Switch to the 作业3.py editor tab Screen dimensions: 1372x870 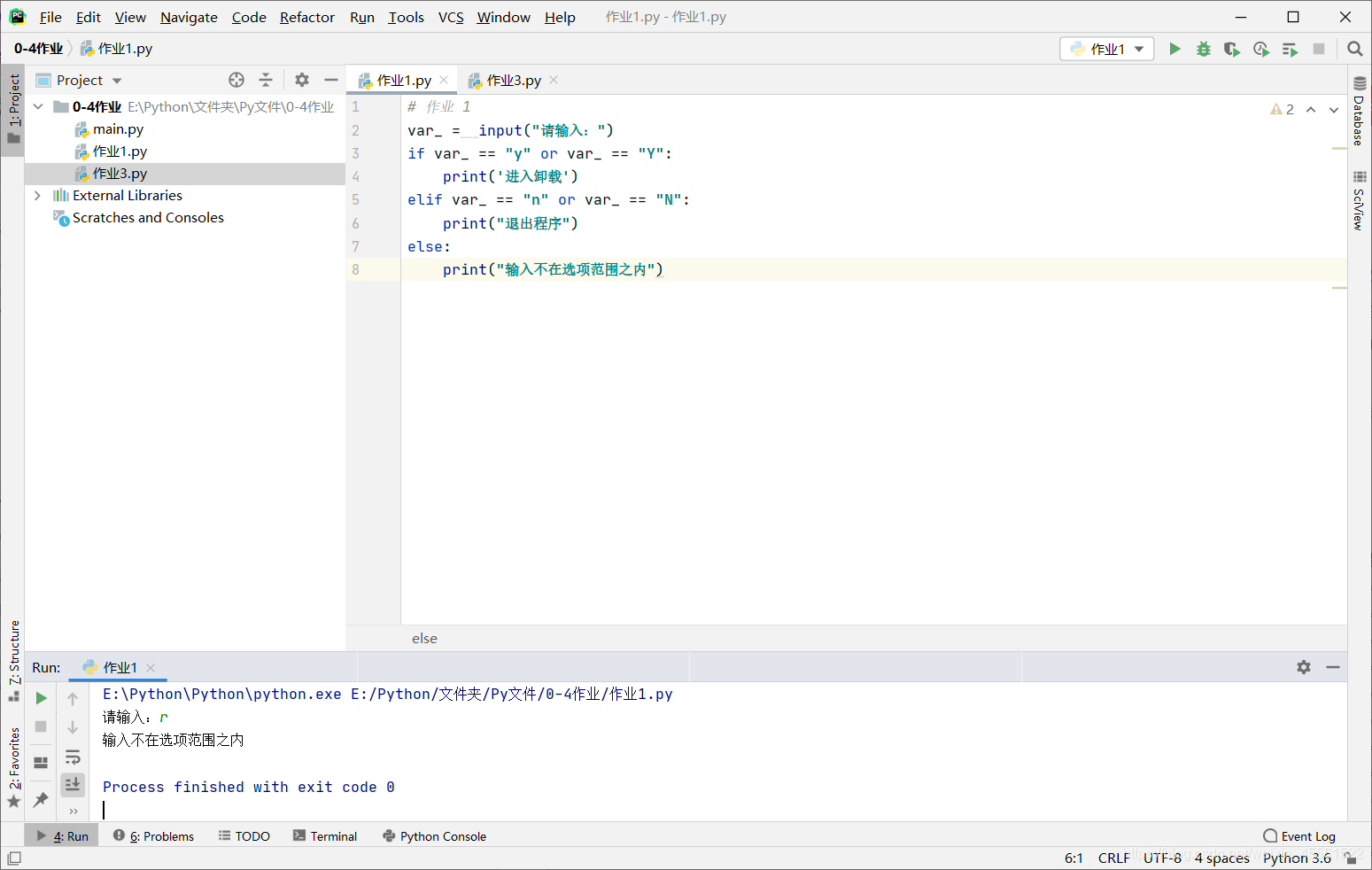point(514,80)
